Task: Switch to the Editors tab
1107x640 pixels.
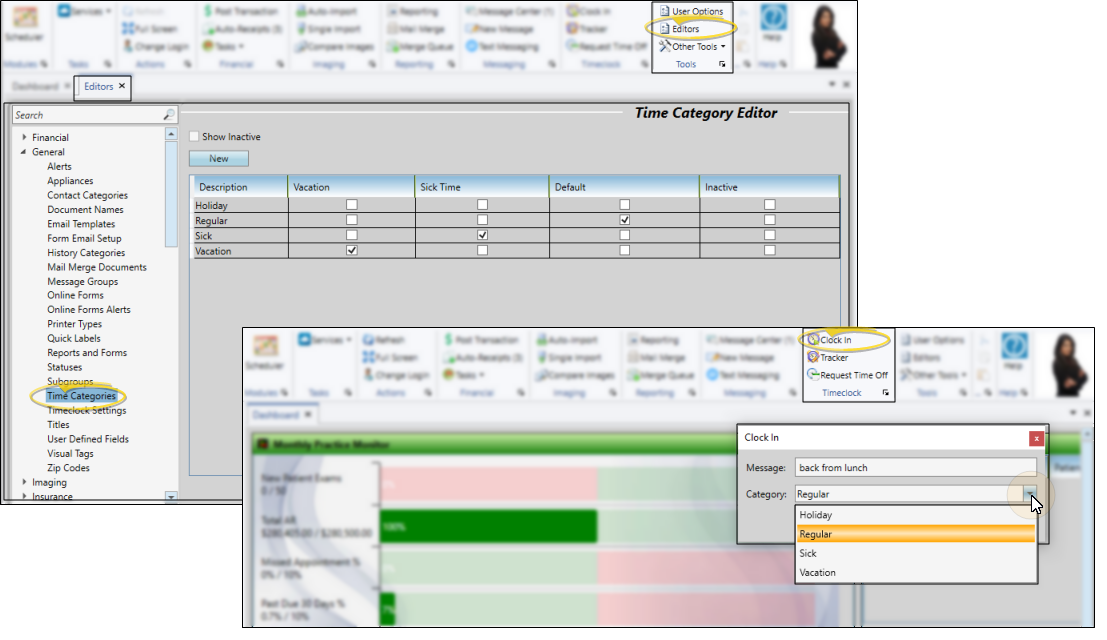Action: (99, 87)
